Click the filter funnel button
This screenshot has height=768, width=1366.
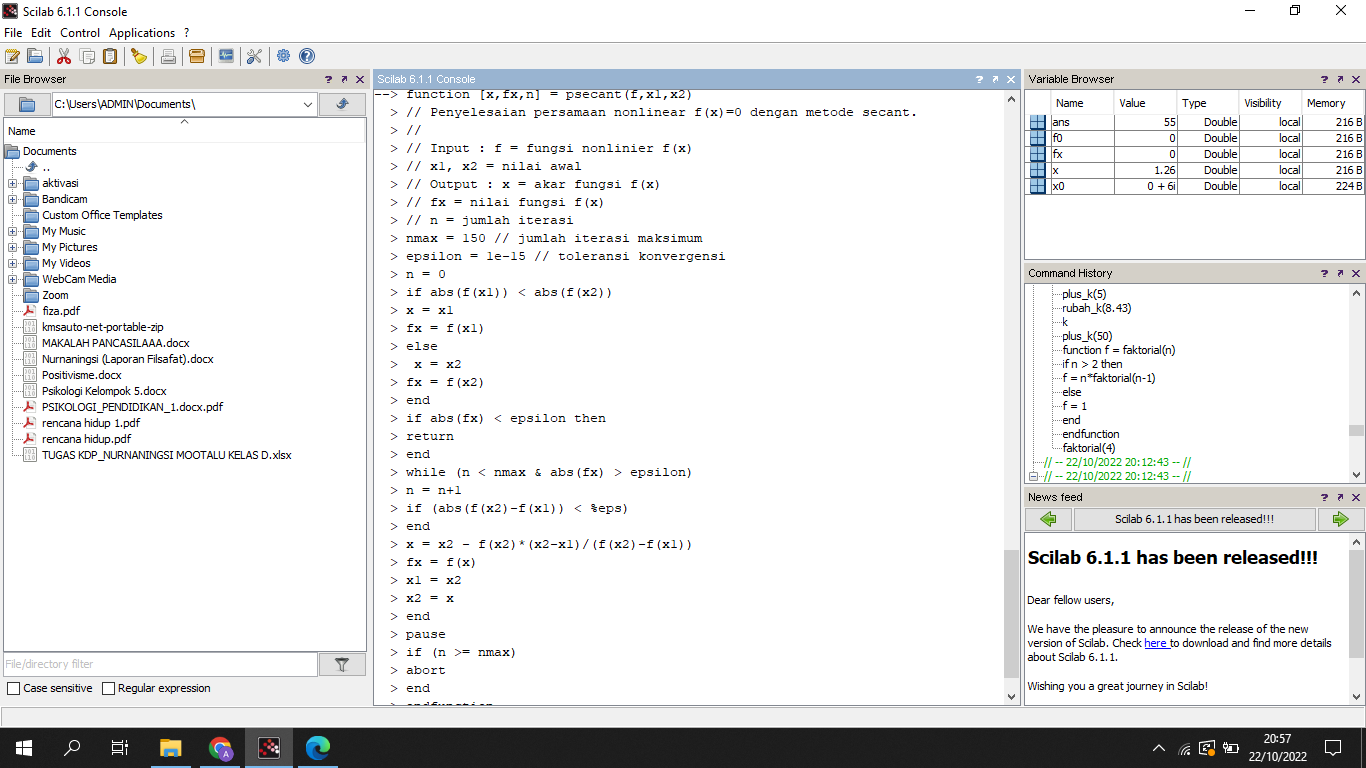[x=342, y=664]
